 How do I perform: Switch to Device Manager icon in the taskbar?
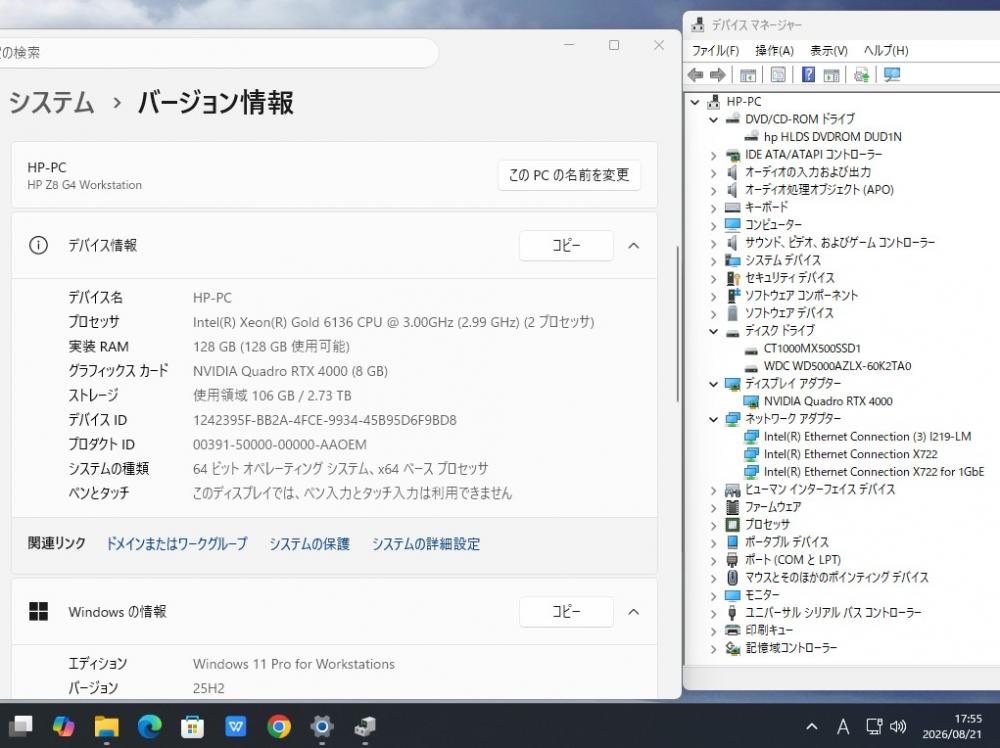tap(365, 726)
